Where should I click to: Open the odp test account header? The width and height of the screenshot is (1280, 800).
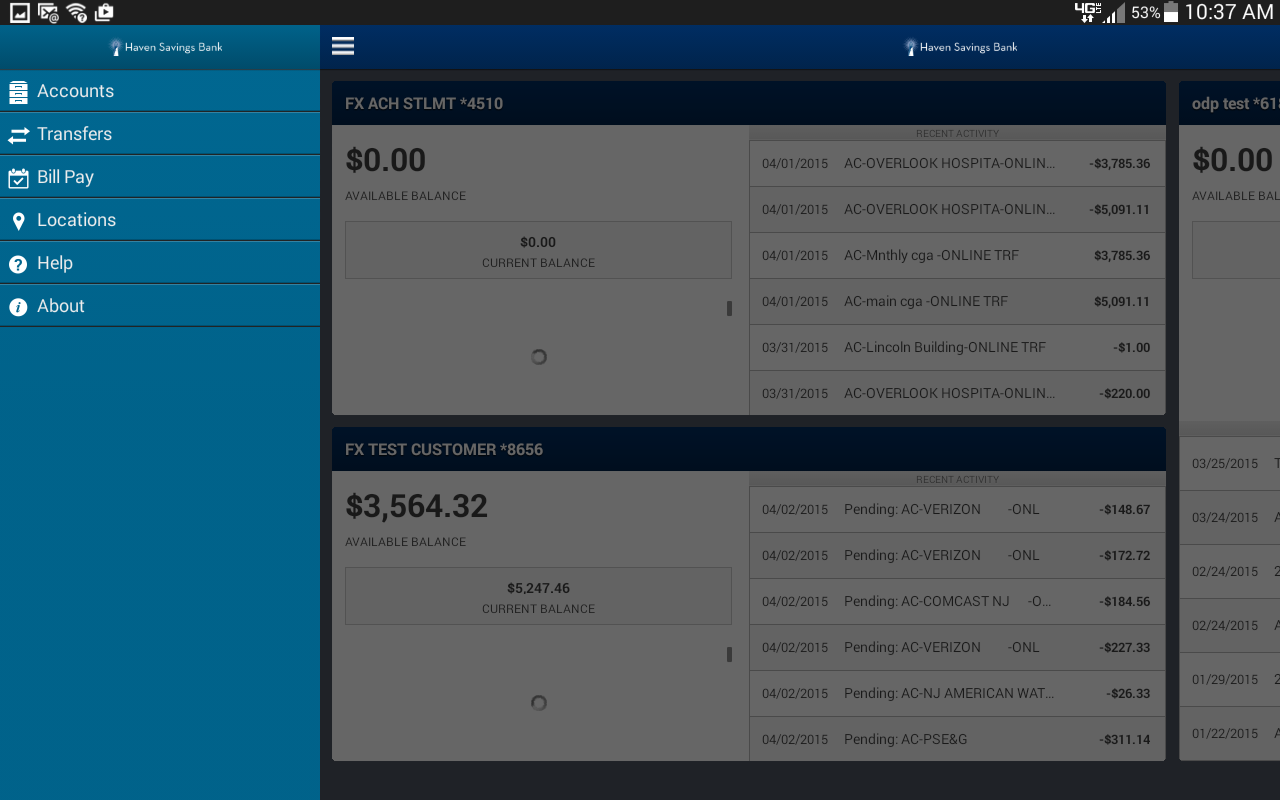tap(1229, 103)
